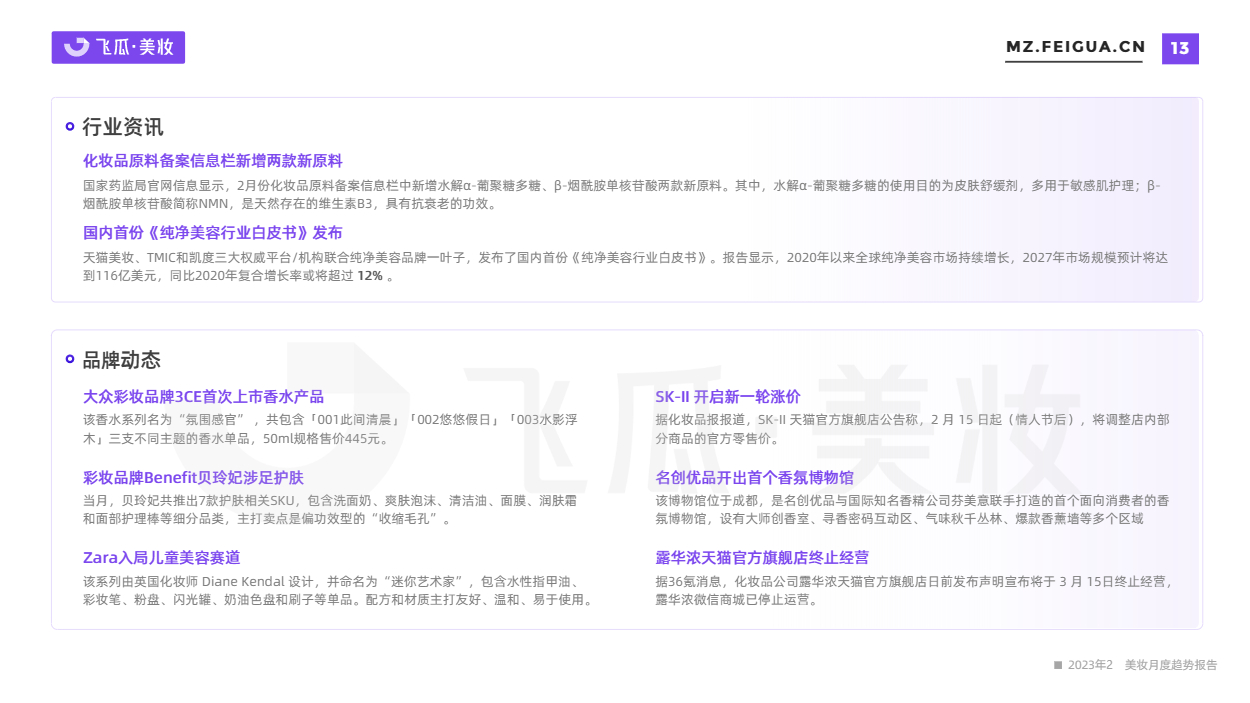The height and width of the screenshot is (703, 1250).
Task: Click the paragraph starting 天猫美妆、TMIC和凯度
Action: pos(626,267)
